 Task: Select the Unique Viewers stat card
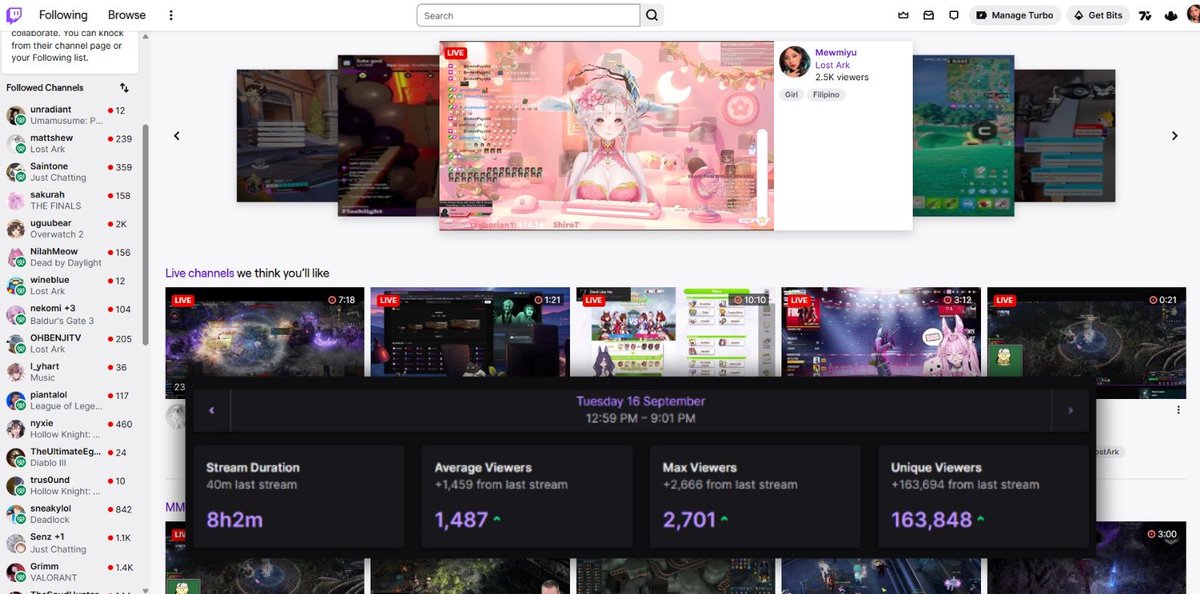coord(984,497)
